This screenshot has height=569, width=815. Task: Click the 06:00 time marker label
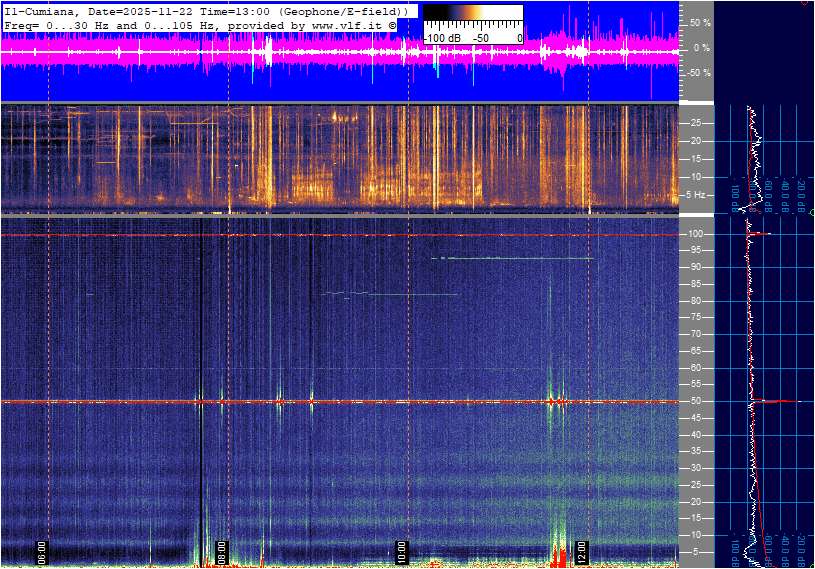click(x=43, y=551)
